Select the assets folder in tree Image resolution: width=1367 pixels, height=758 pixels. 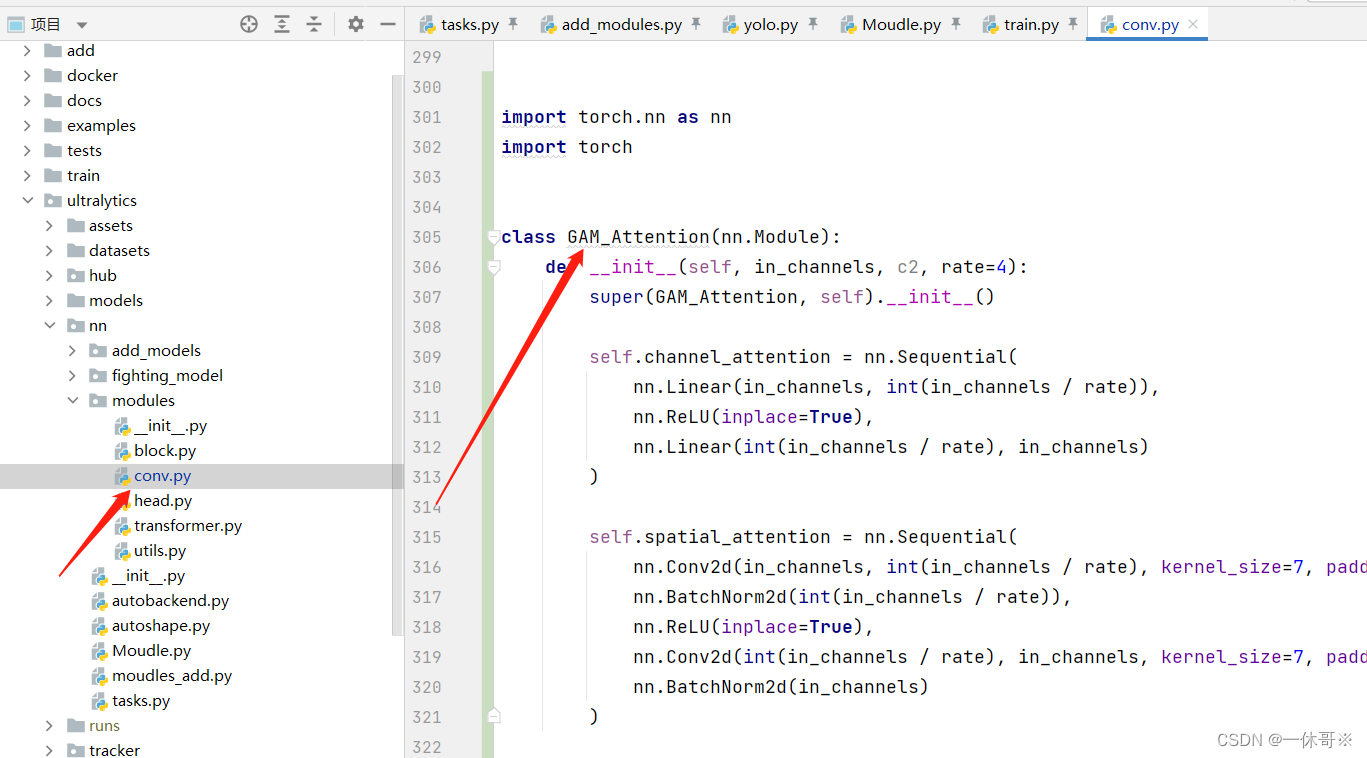[x=110, y=225]
